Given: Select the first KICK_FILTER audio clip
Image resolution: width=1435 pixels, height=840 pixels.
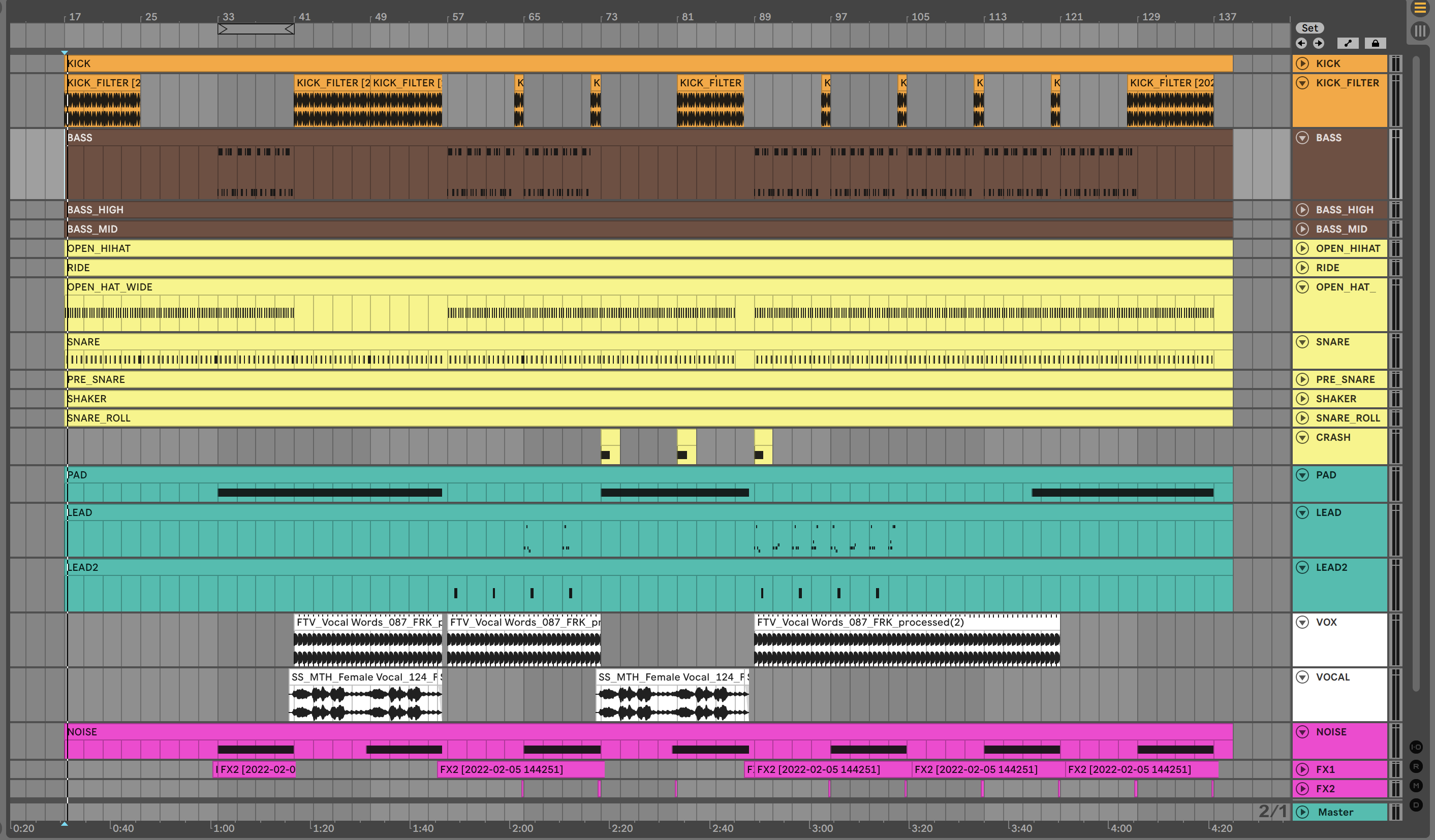Looking at the screenshot, I should coord(103,101).
